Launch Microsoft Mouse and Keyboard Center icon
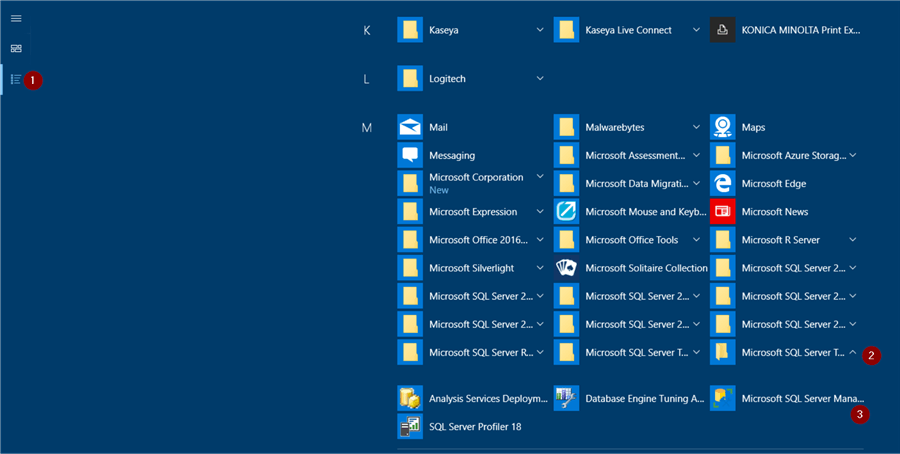 coord(567,211)
